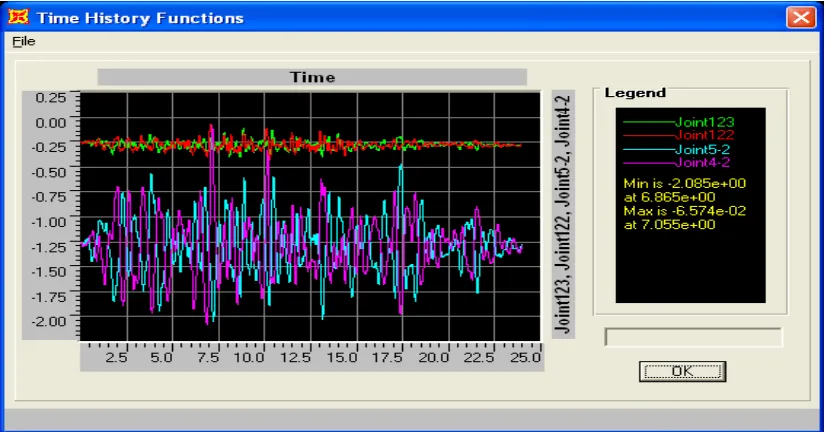Click the empty status field above OK

pyautogui.click(x=693, y=337)
